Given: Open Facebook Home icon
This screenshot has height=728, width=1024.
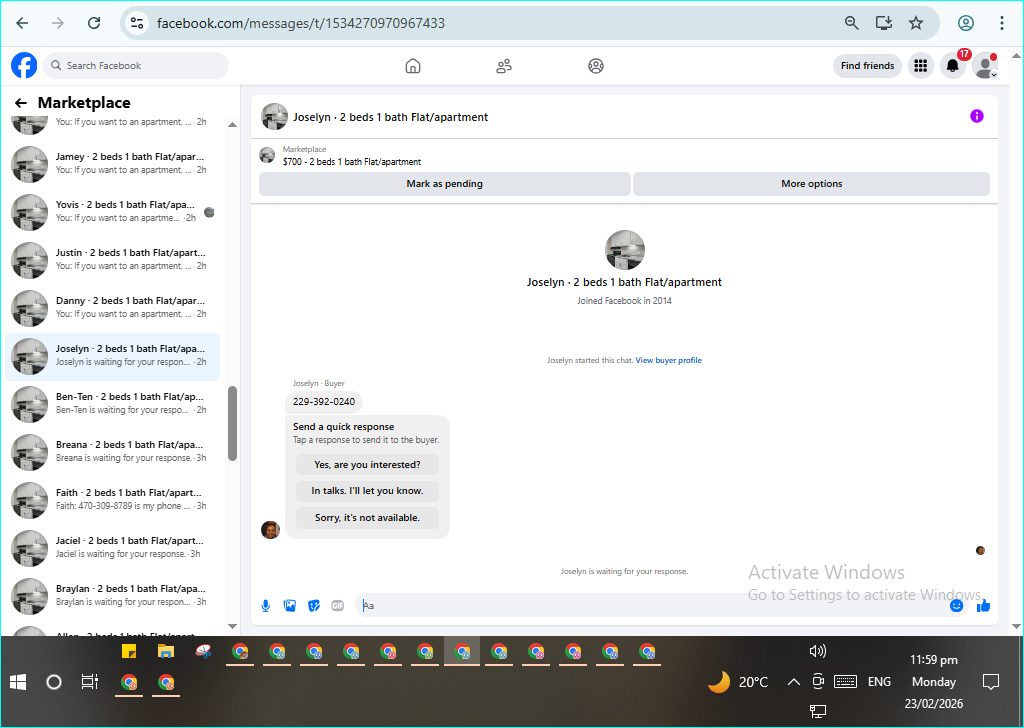Looking at the screenshot, I should 413,66.
